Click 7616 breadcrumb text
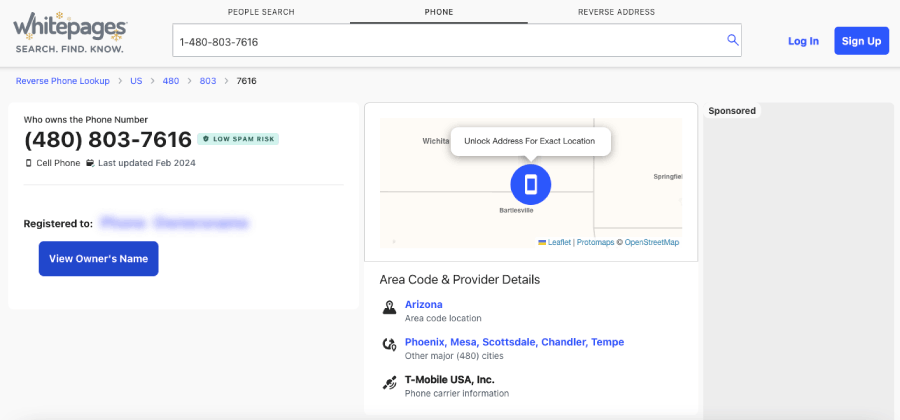 pyautogui.click(x=246, y=81)
